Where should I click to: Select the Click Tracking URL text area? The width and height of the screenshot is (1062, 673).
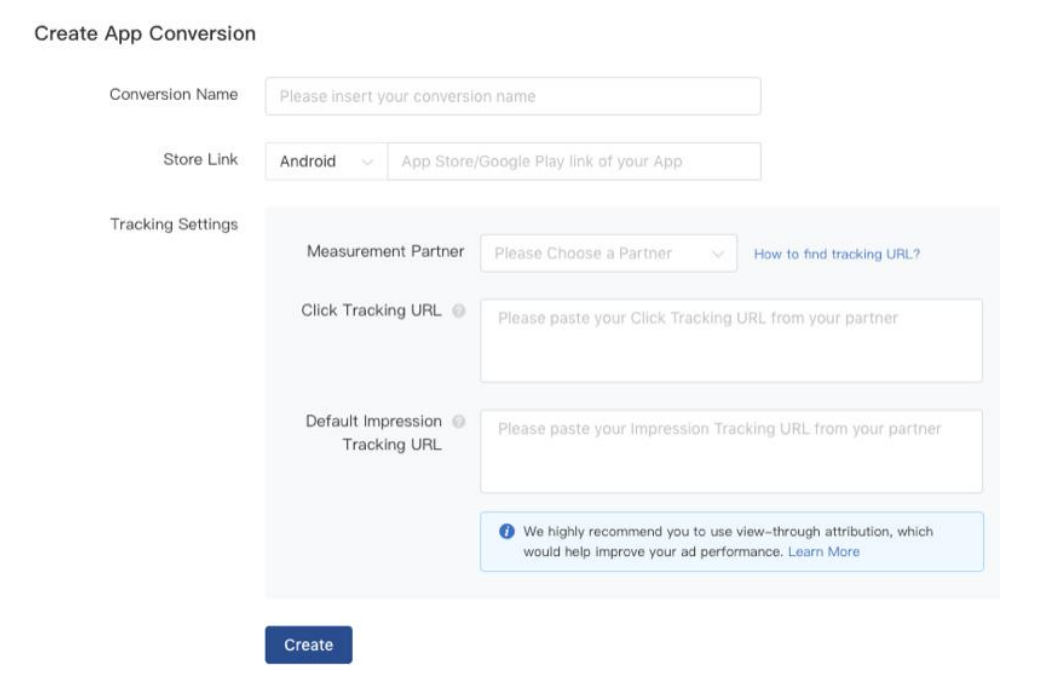tap(730, 340)
